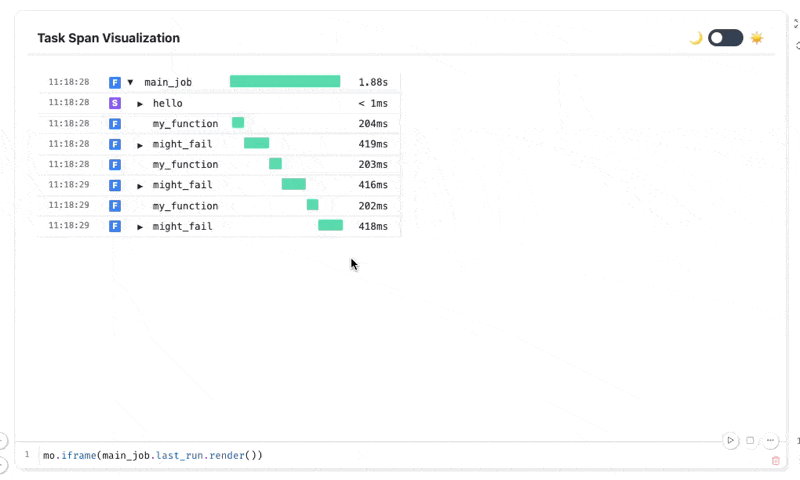Click the 419ms might_fail timeline bar
Screen dimensions: 800x480
[x=256, y=144]
